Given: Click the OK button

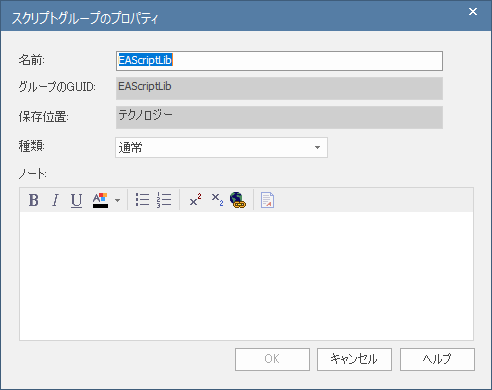Looking at the screenshot, I should coord(272,359).
